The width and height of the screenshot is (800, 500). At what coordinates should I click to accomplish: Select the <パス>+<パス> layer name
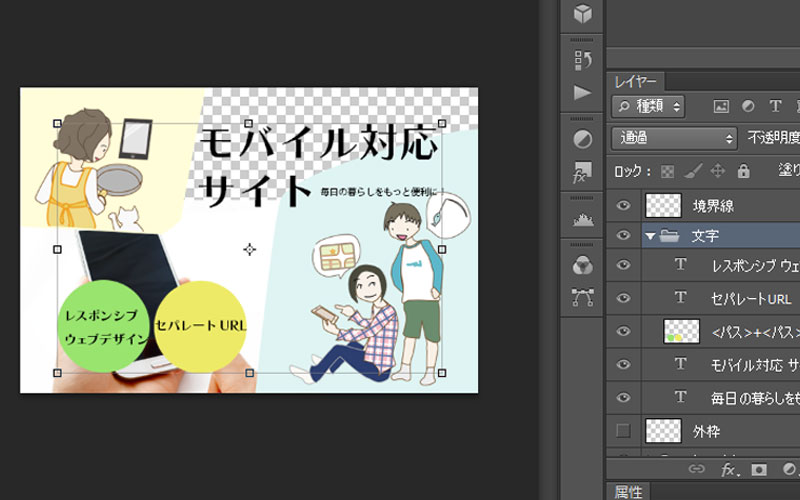(x=755, y=332)
